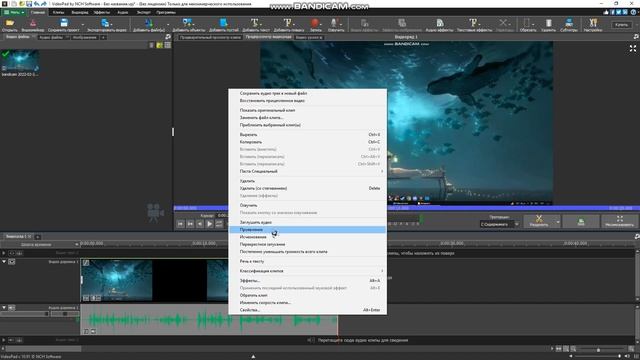Screen dimensions: 640x360
Task: Open the video wizard toolbar icon
Action: tap(33, 24)
